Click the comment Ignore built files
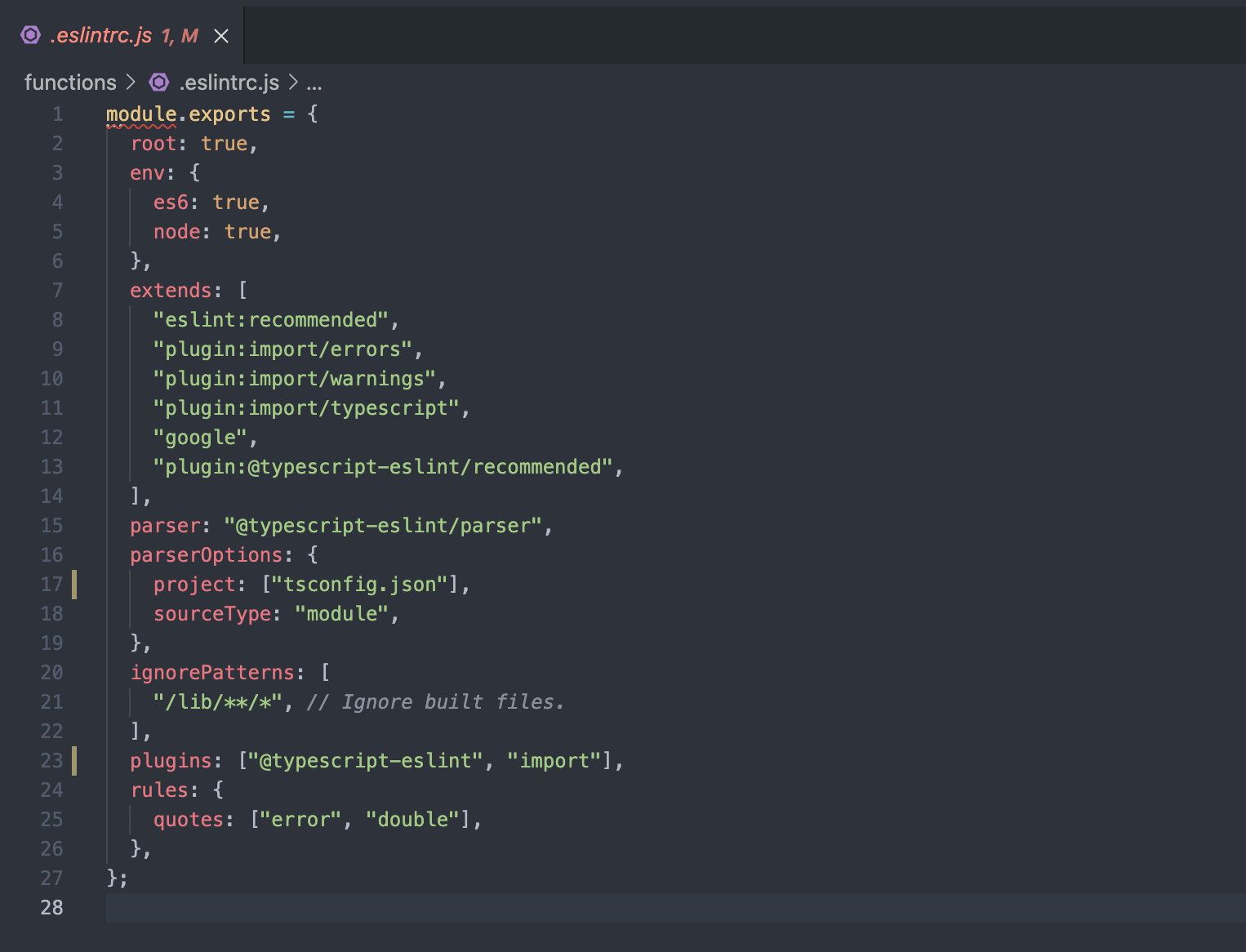 (x=436, y=702)
